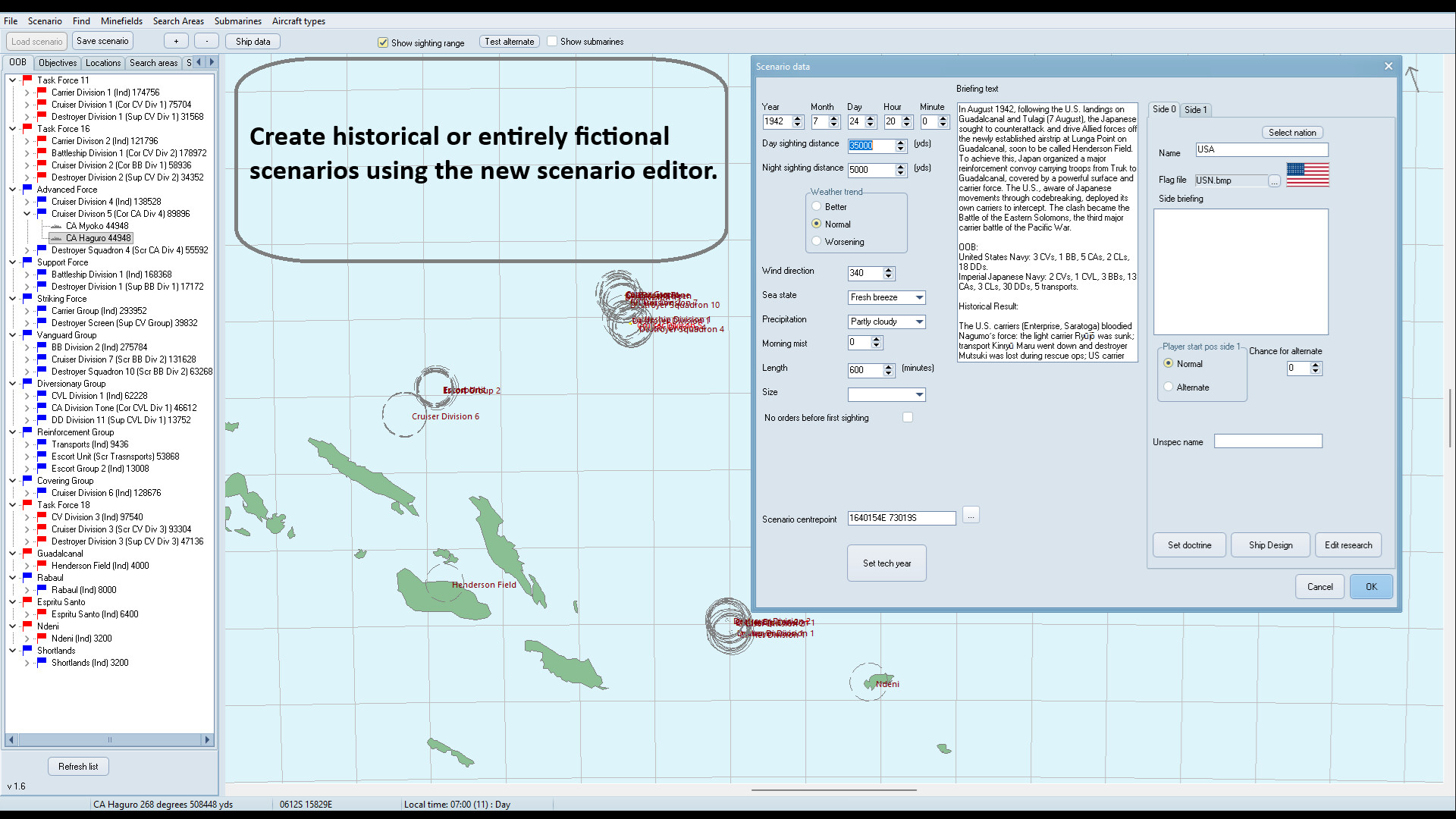Open the scenario centrepoint (...) picker
Image resolution: width=1456 pixels, height=819 pixels.
971,515
